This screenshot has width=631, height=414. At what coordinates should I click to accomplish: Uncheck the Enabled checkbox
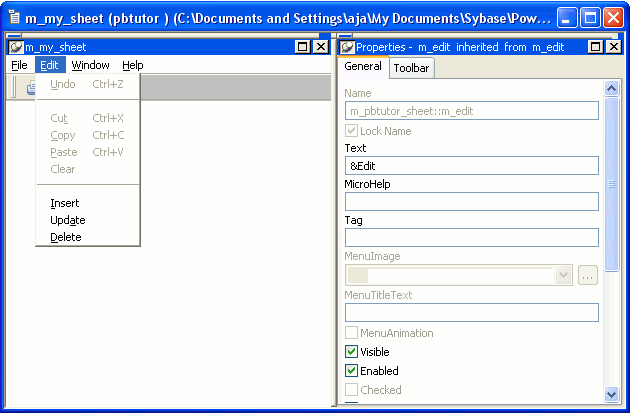tap(351, 371)
